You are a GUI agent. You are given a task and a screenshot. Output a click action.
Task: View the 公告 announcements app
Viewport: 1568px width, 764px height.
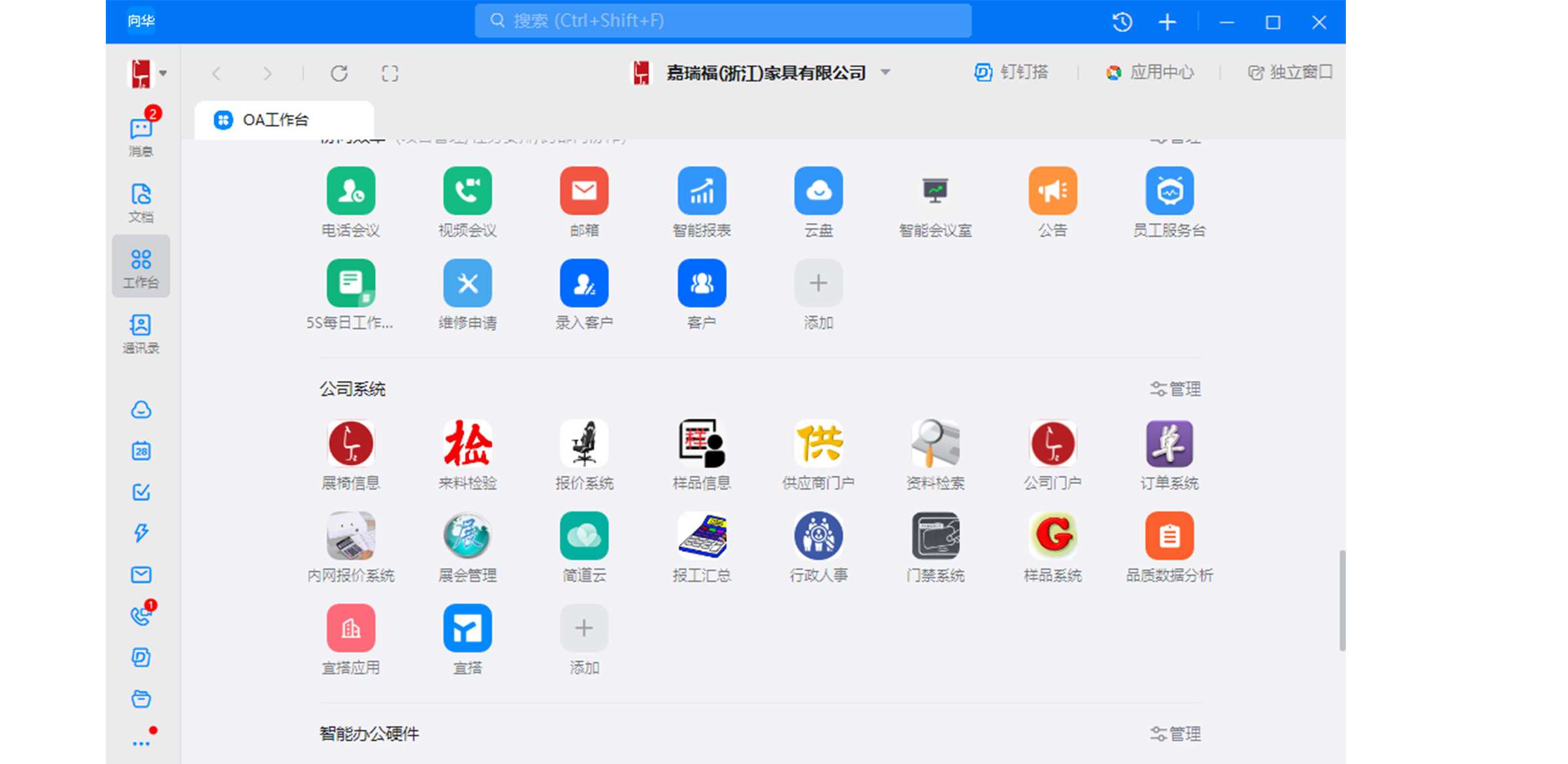coord(1053,191)
